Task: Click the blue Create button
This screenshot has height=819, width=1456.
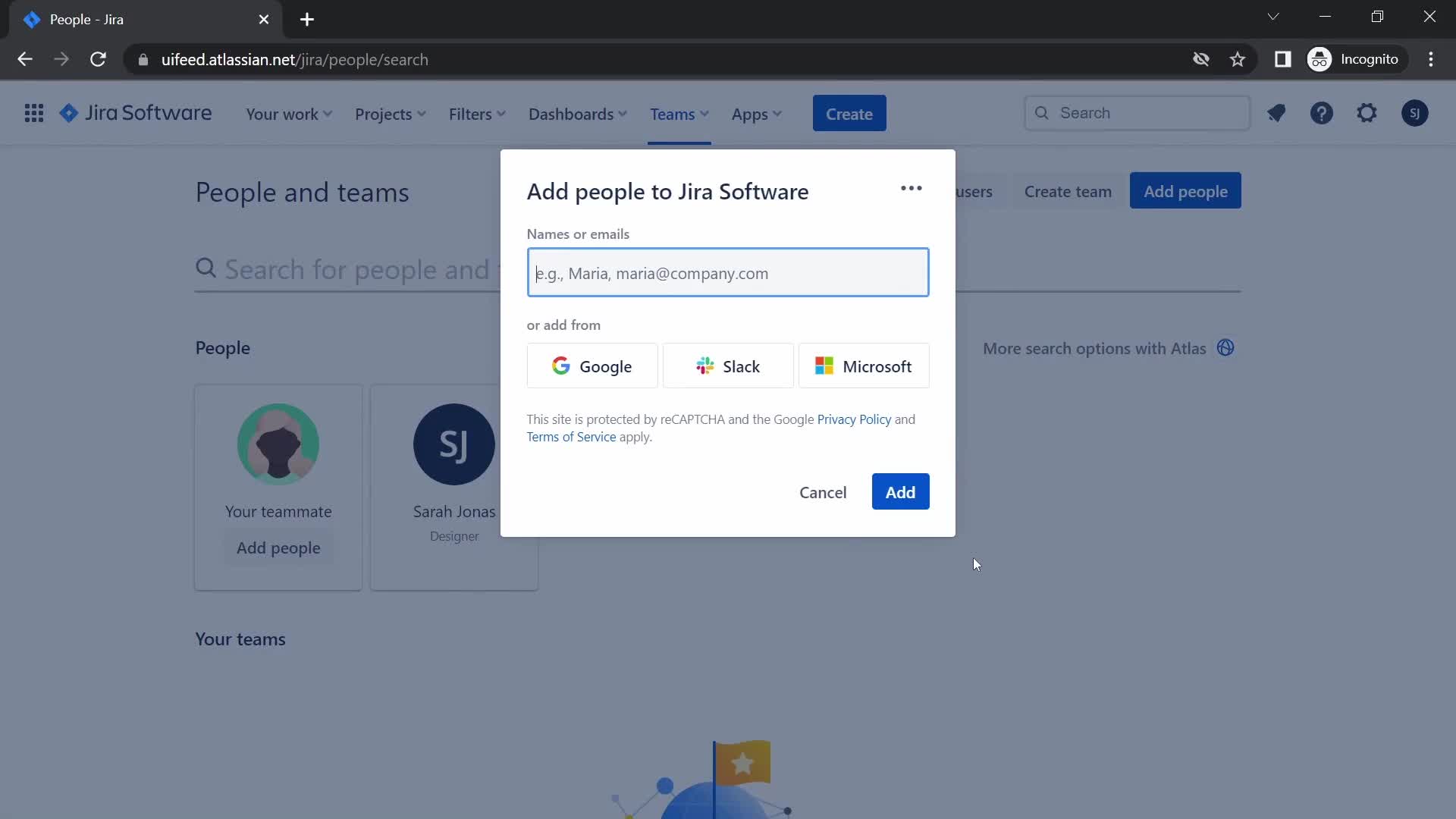Action: (849, 114)
